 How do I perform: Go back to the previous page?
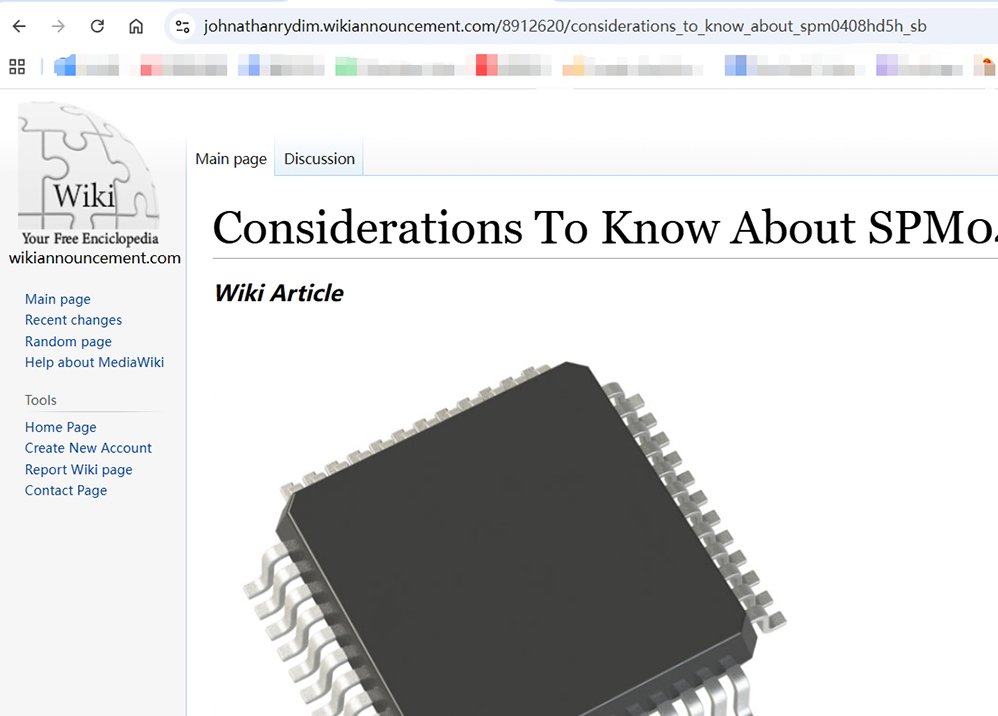pyautogui.click(x=19, y=26)
